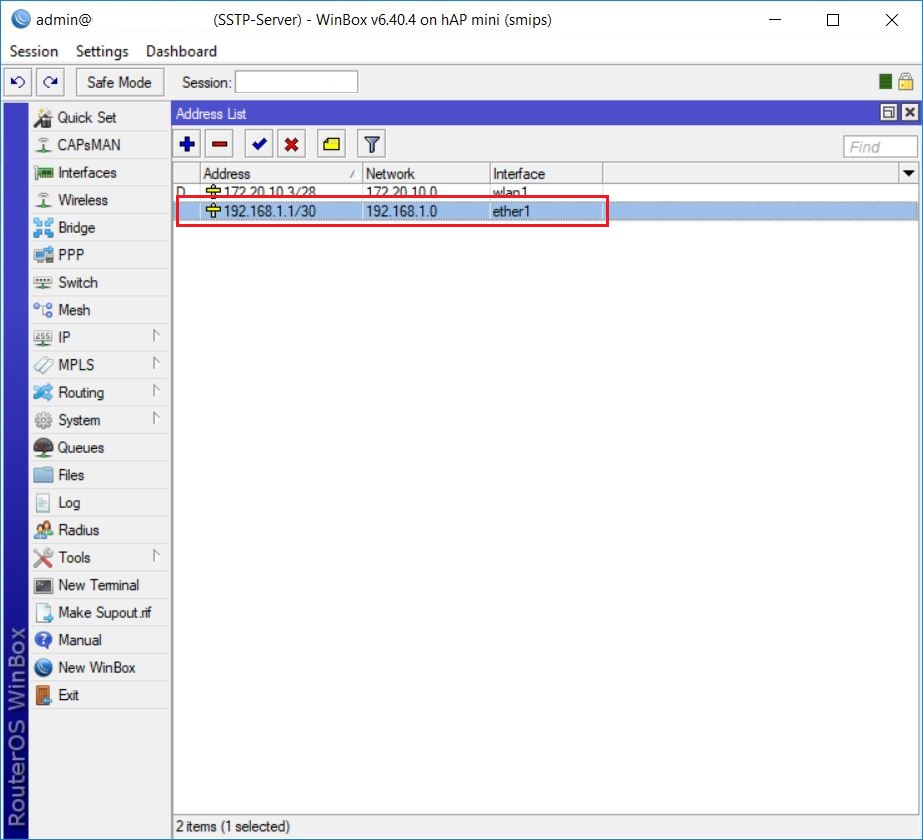
Task: Click the MPLS menu icon
Action: (43, 365)
